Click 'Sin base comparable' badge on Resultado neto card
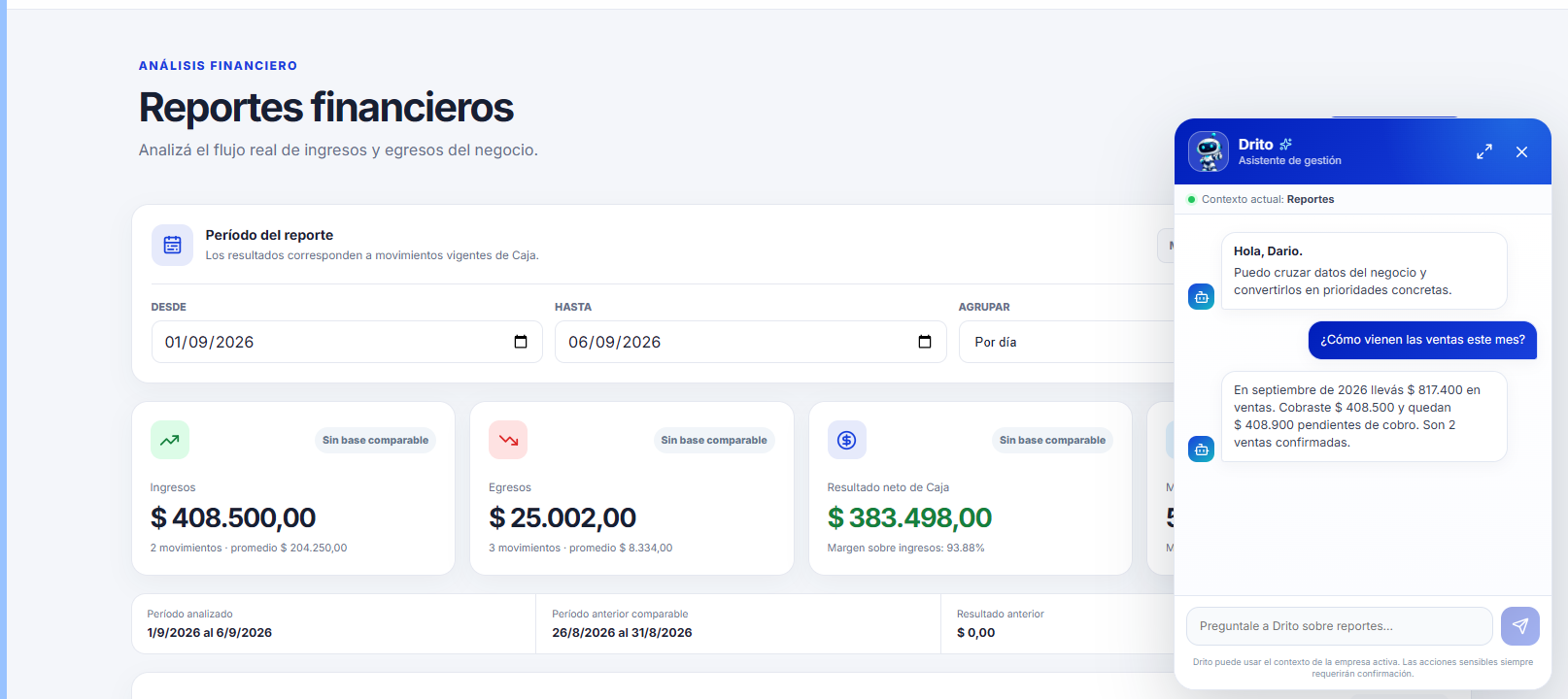The height and width of the screenshot is (699, 1568). (1052, 440)
